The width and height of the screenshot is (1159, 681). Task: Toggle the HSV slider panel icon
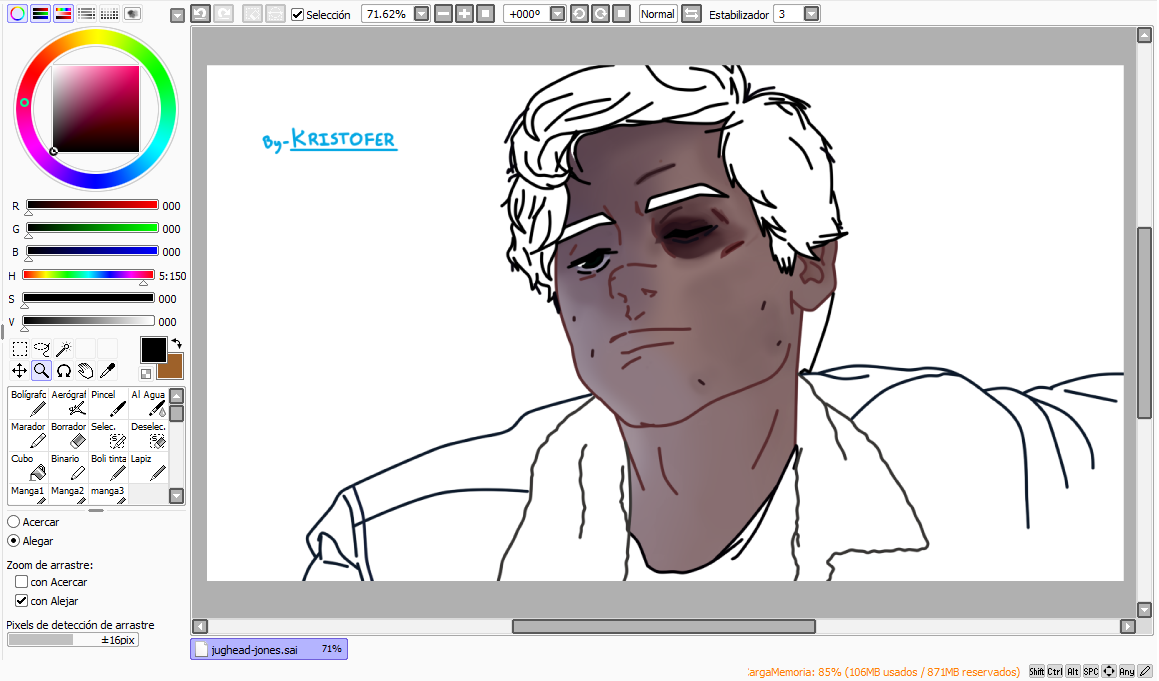click(64, 13)
